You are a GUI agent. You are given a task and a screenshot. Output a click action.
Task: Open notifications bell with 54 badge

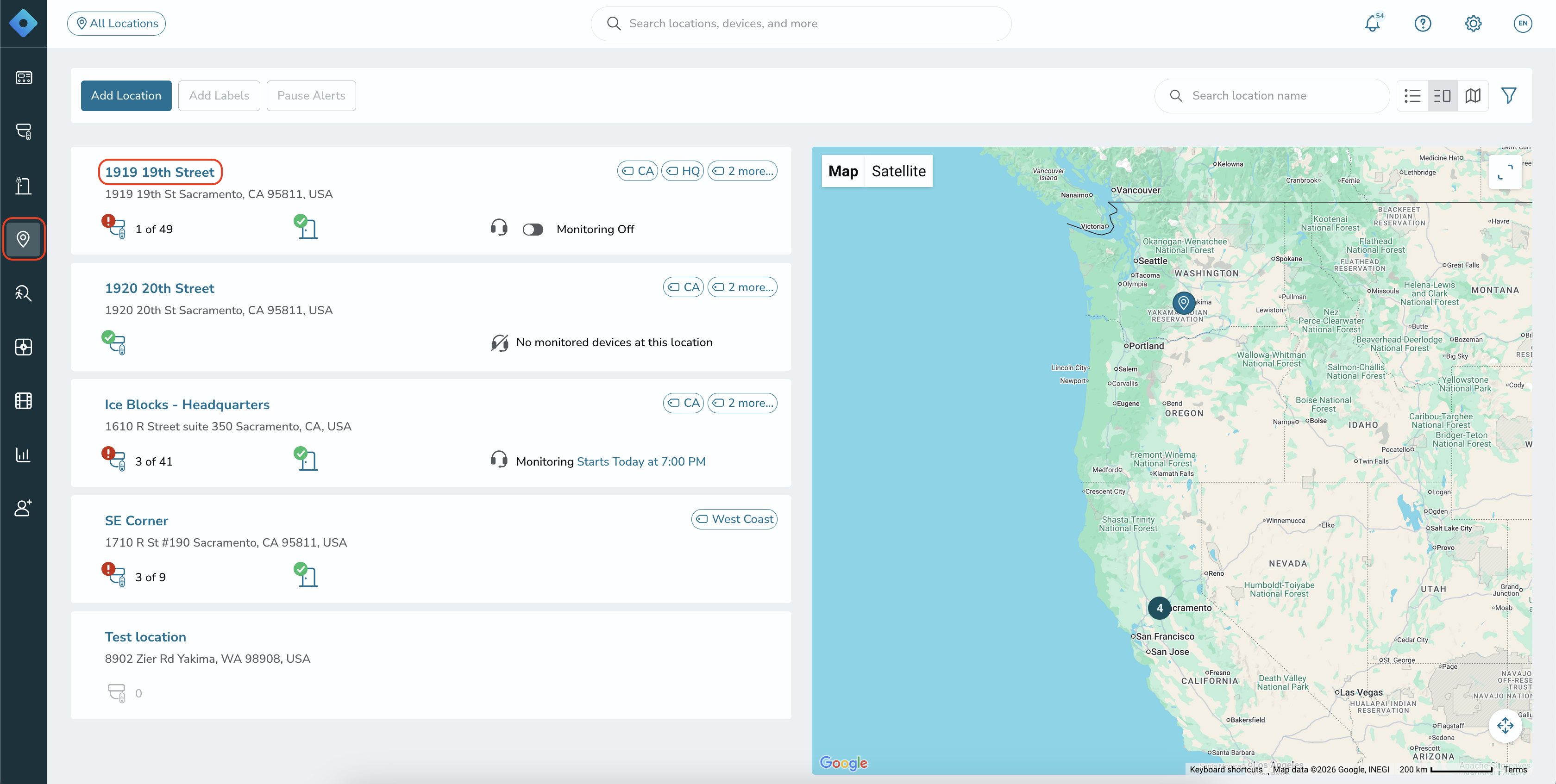tap(1373, 23)
